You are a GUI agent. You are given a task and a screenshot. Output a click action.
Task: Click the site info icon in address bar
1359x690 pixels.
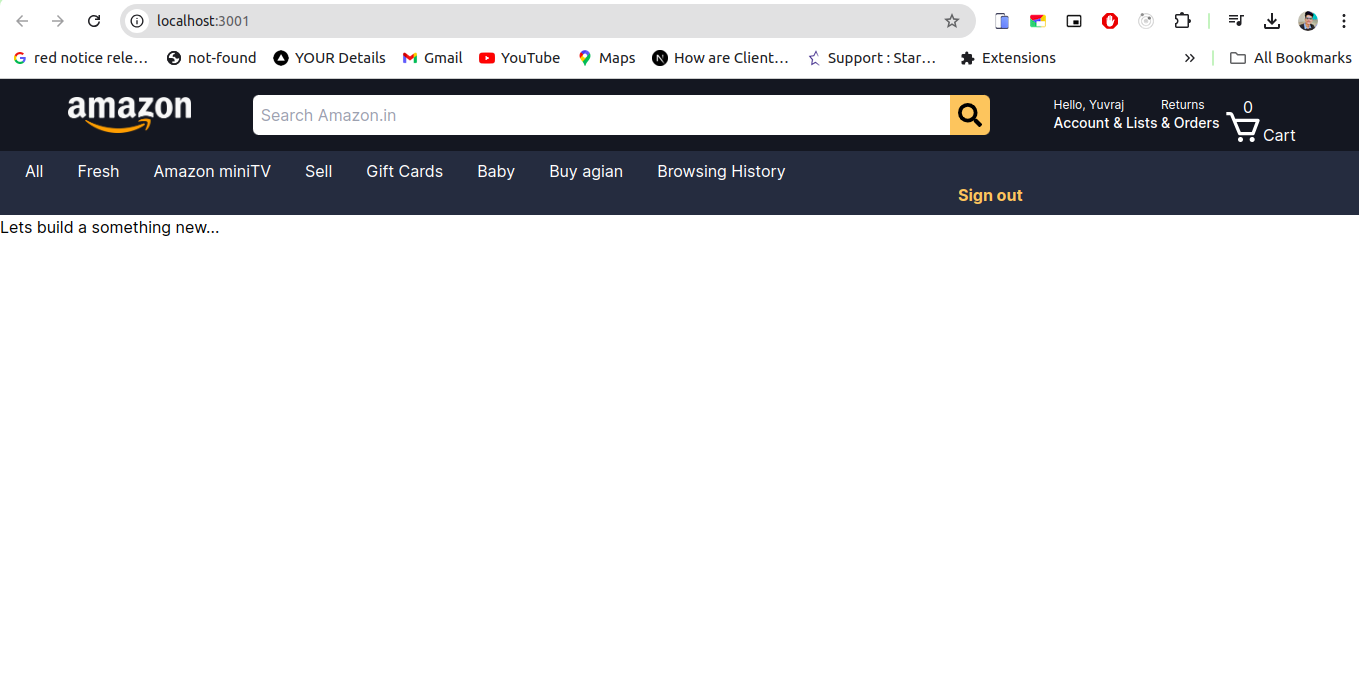coord(136,20)
